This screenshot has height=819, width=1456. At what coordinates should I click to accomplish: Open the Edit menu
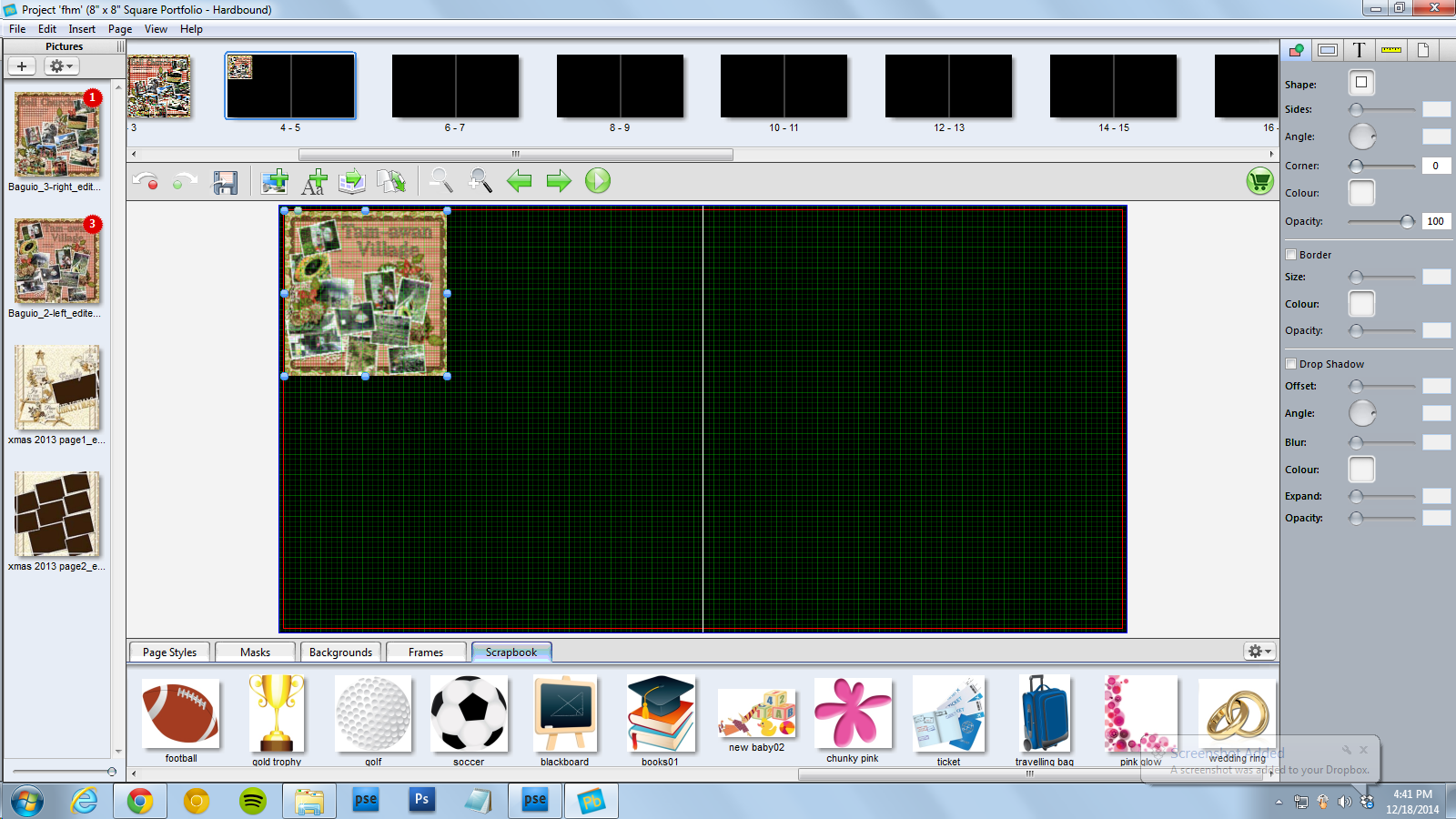pos(47,29)
